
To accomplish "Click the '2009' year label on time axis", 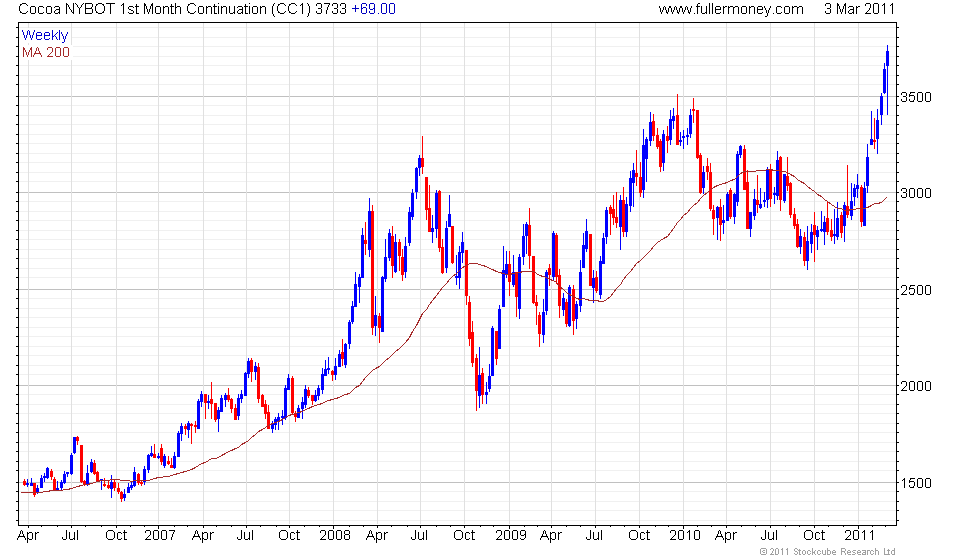I will [511, 536].
